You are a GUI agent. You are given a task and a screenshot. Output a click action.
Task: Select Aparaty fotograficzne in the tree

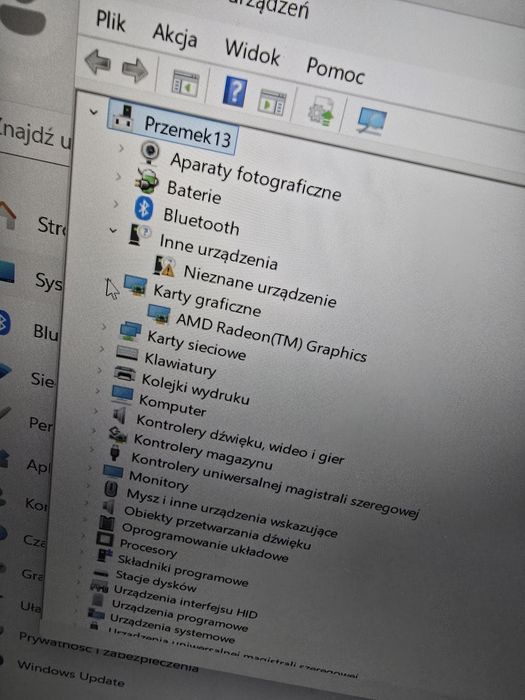[x=256, y=177]
